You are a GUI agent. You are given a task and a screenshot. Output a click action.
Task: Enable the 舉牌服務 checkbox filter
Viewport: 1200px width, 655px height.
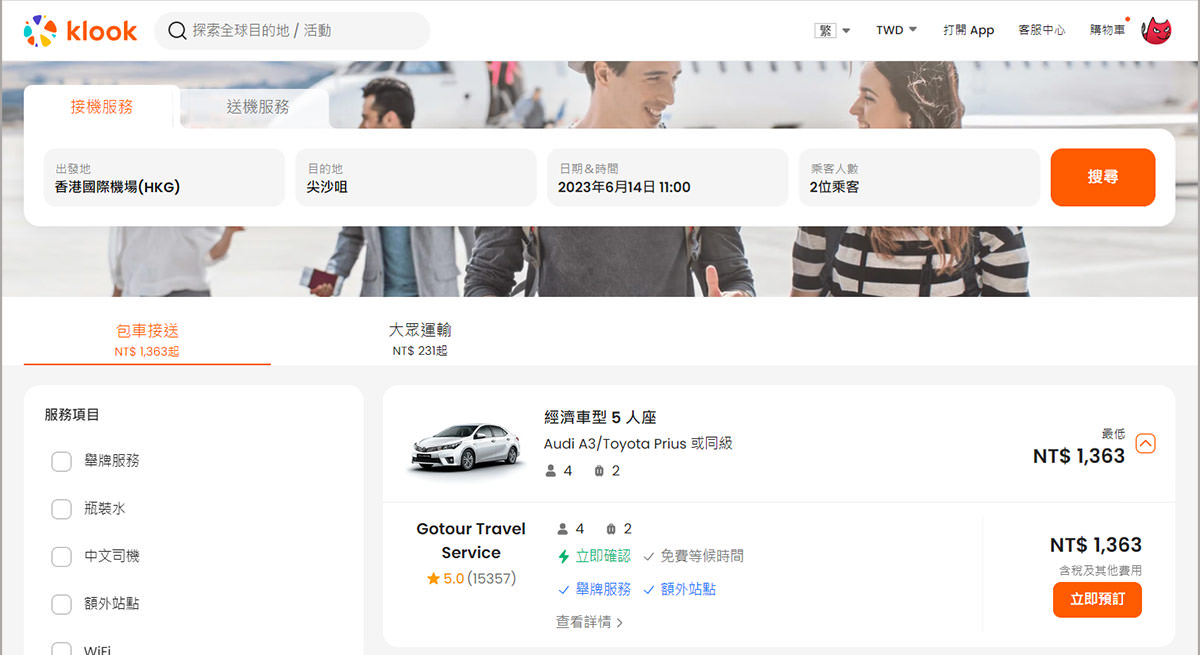tap(61, 461)
